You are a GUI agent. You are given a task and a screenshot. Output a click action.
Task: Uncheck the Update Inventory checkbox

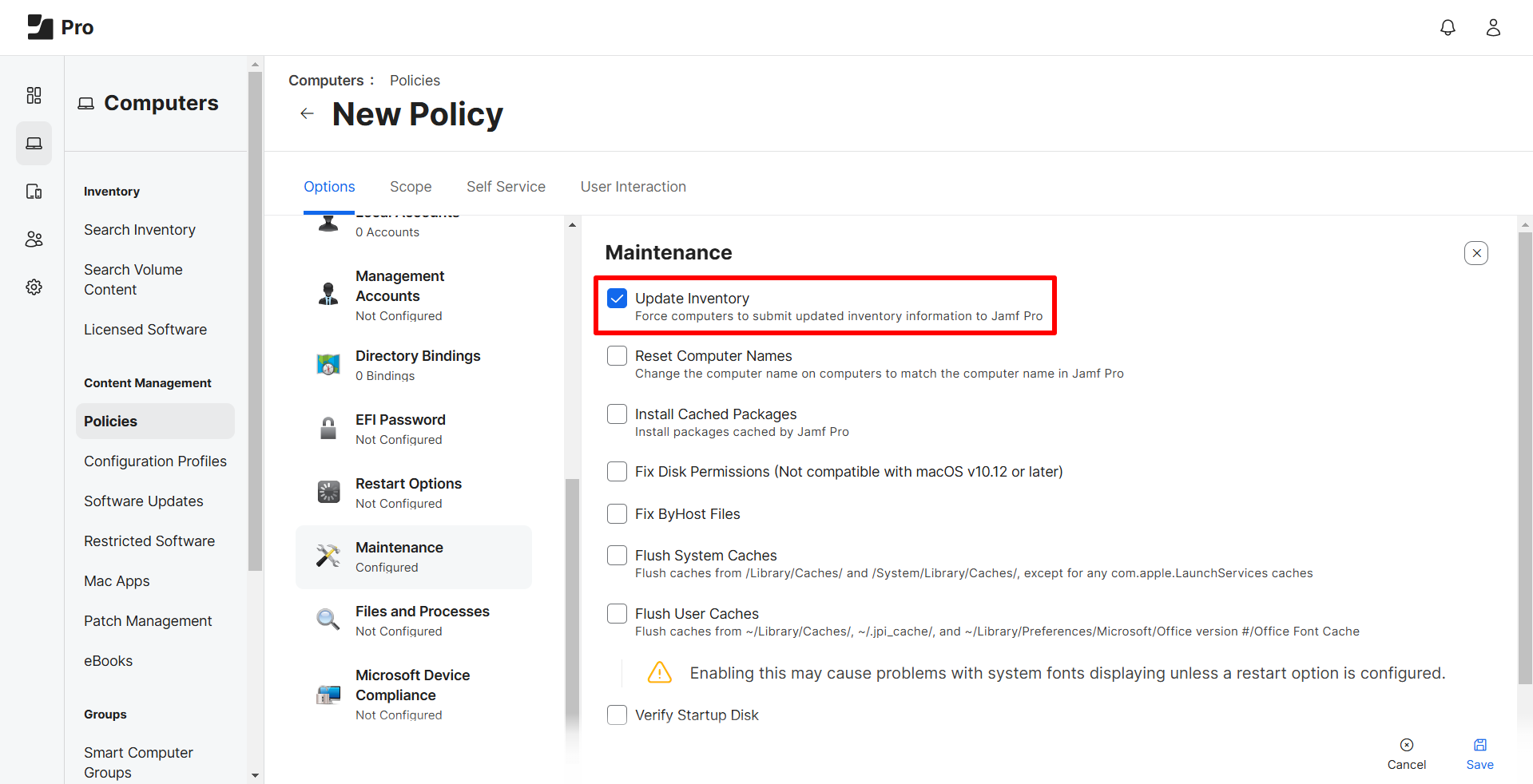click(x=617, y=299)
